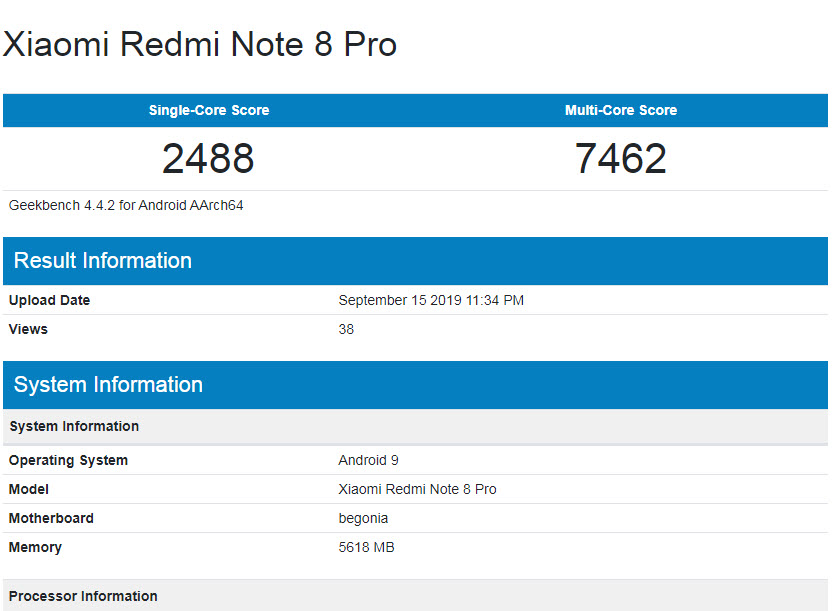Viewport: 832px width, 611px height.
Task: Select the September 15 2019 upload date value
Action: click(431, 300)
